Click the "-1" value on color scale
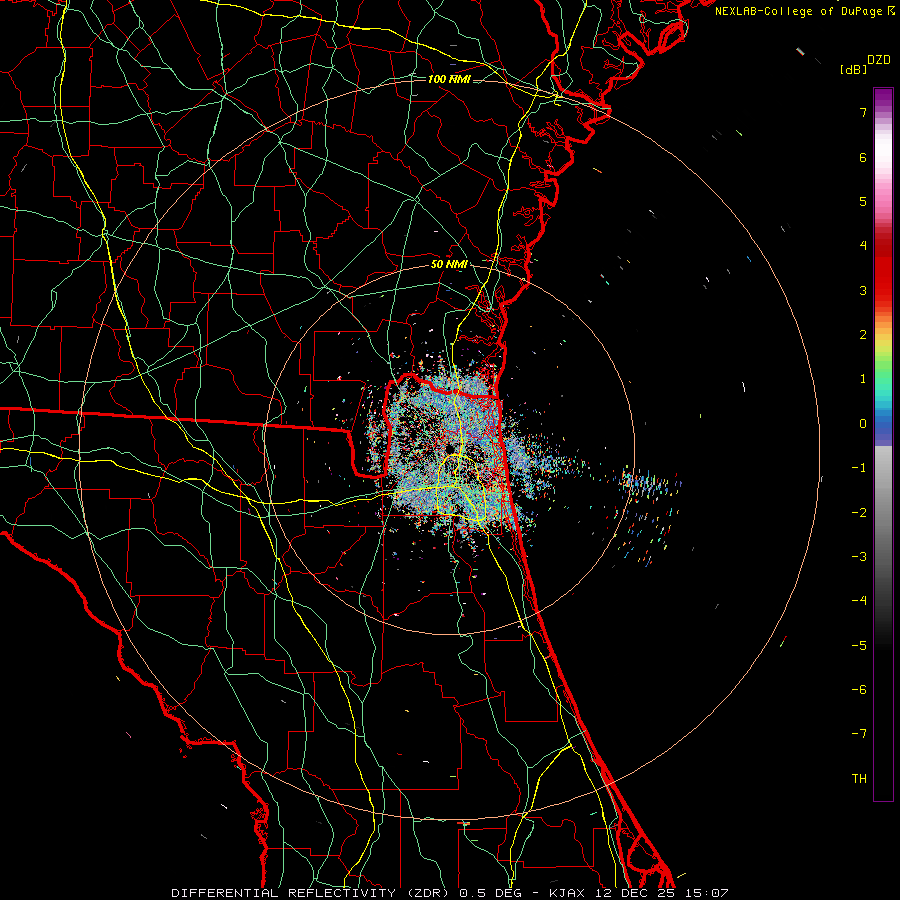This screenshot has height=900, width=900. tap(859, 468)
